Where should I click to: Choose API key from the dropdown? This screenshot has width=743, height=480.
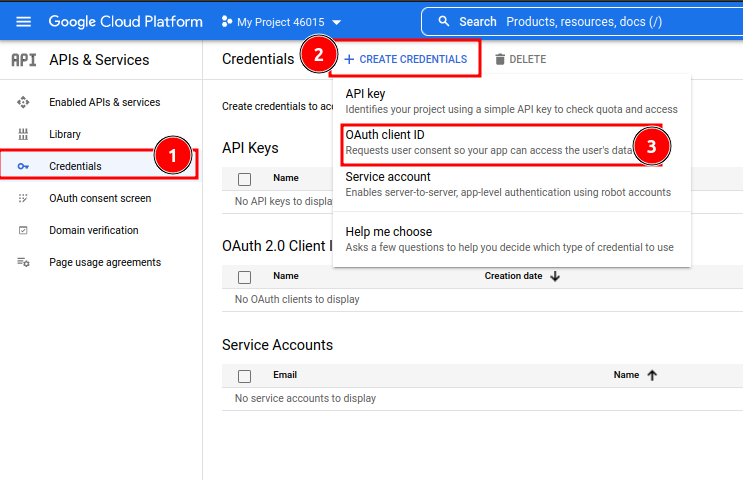click(x=512, y=101)
